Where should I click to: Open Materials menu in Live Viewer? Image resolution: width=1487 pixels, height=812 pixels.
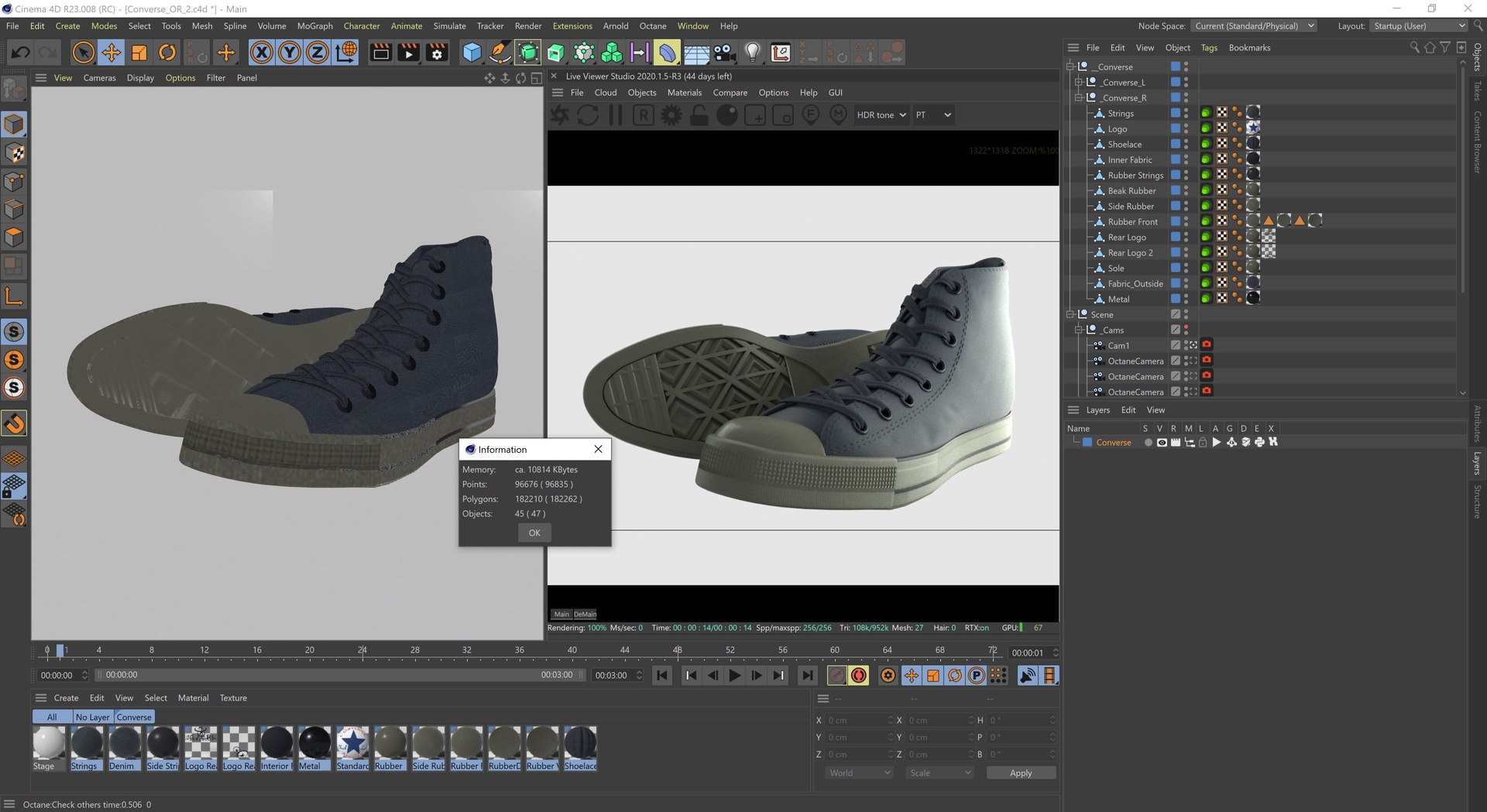(x=684, y=93)
